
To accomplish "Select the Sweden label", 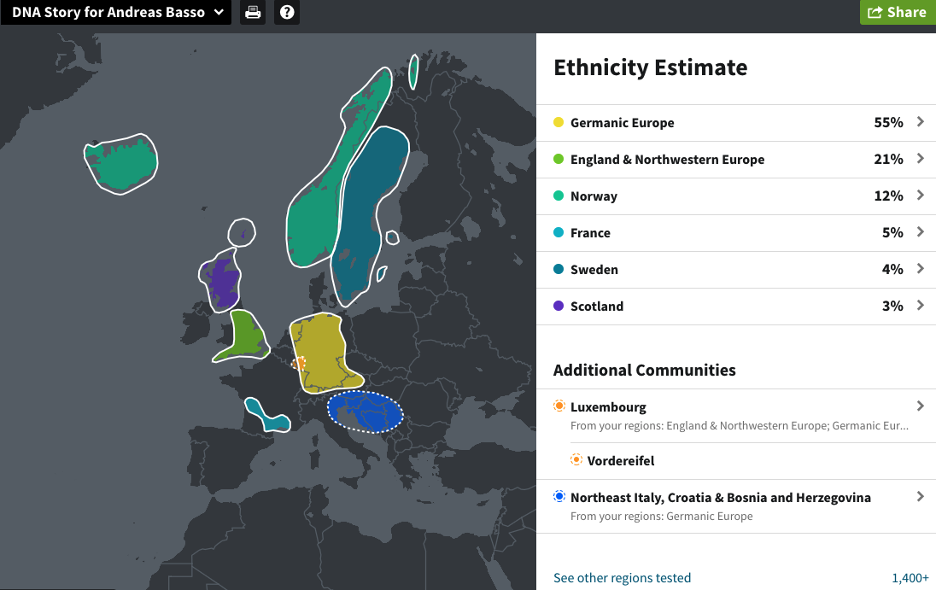I will (x=594, y=269).
